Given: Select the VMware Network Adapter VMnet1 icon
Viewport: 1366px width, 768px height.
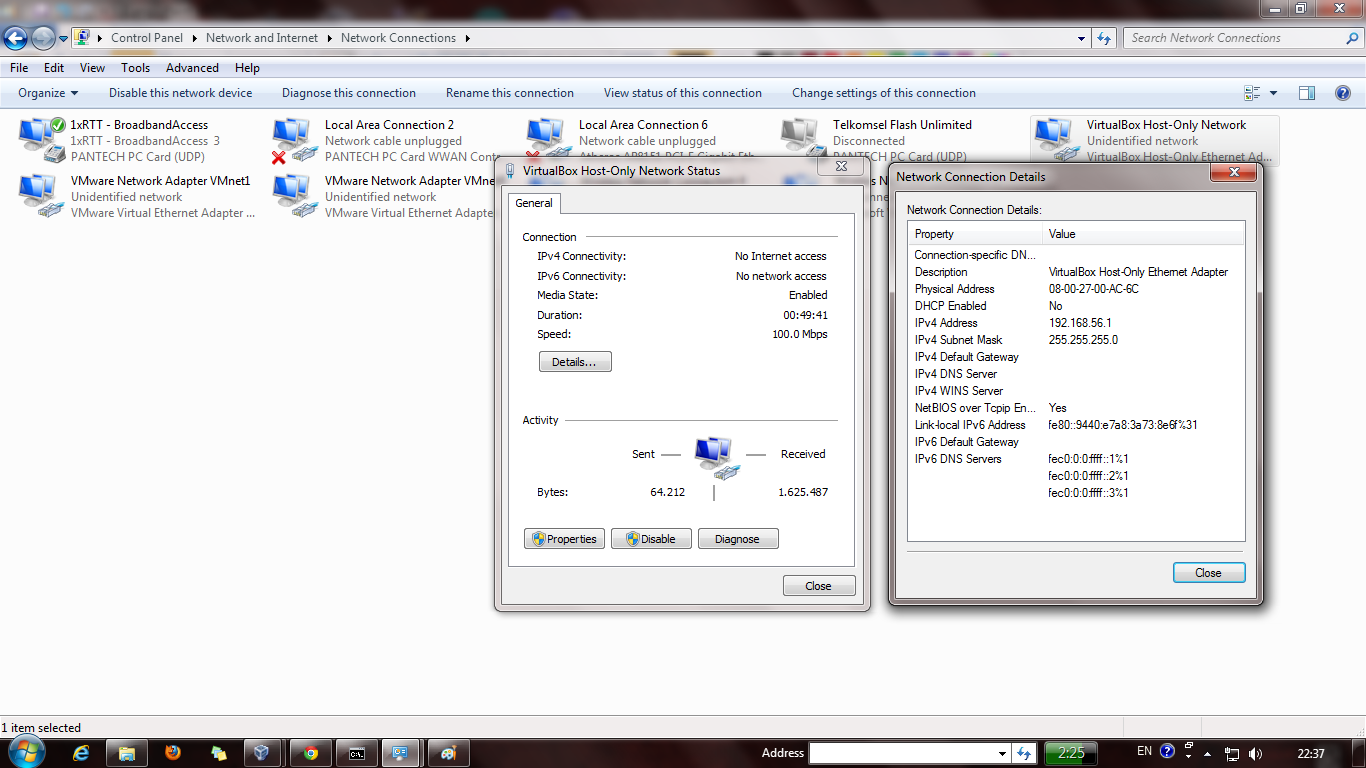Looking at the screenshot, I should [x=43, y=196].
